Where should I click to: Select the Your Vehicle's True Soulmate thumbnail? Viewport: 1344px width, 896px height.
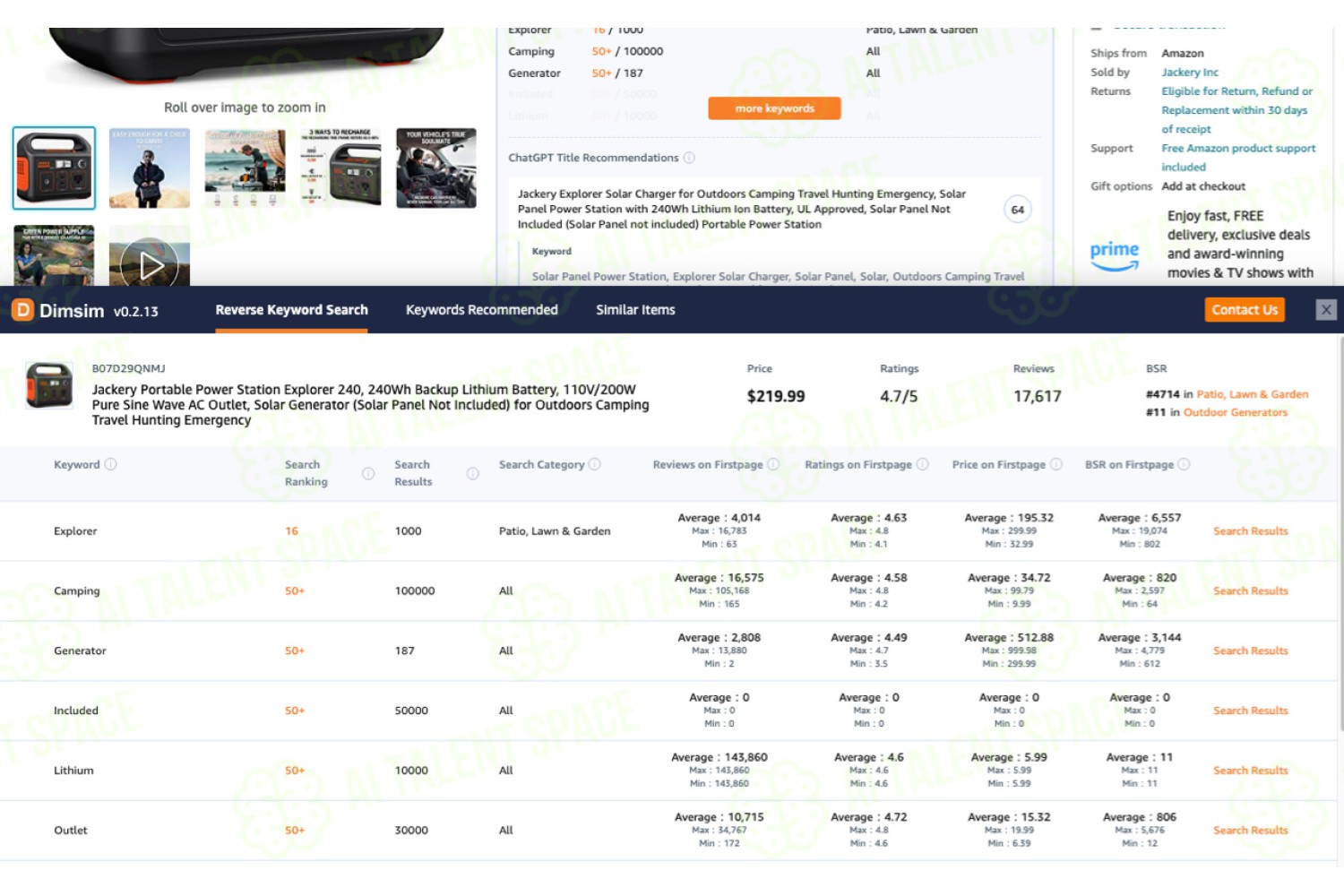(436, 168)
